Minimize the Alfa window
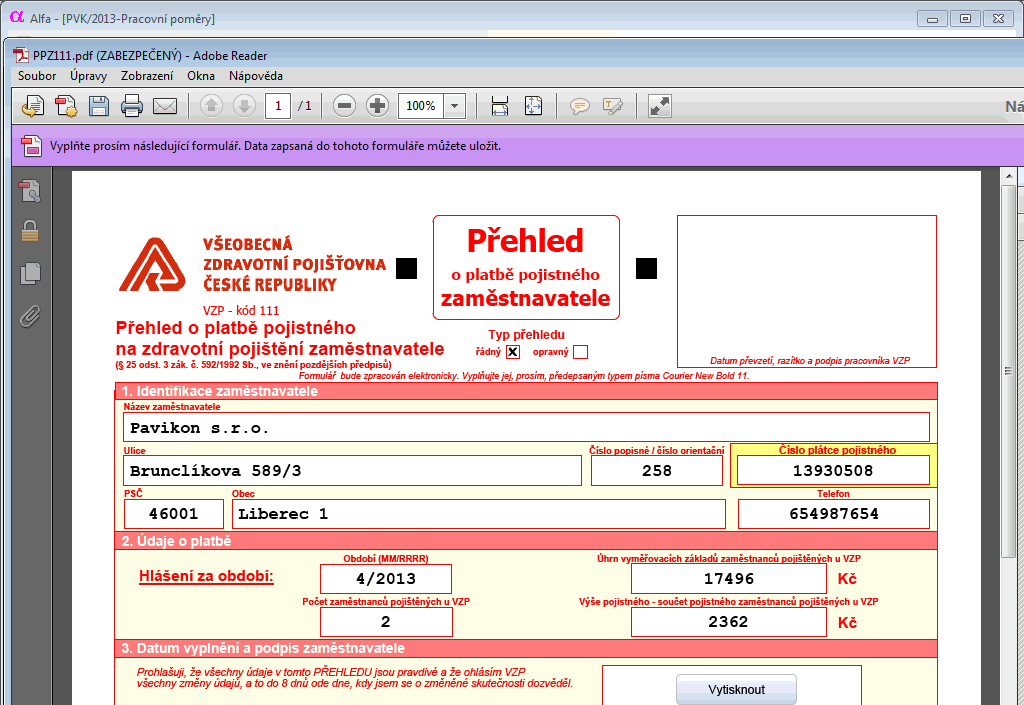 [933, 18]
